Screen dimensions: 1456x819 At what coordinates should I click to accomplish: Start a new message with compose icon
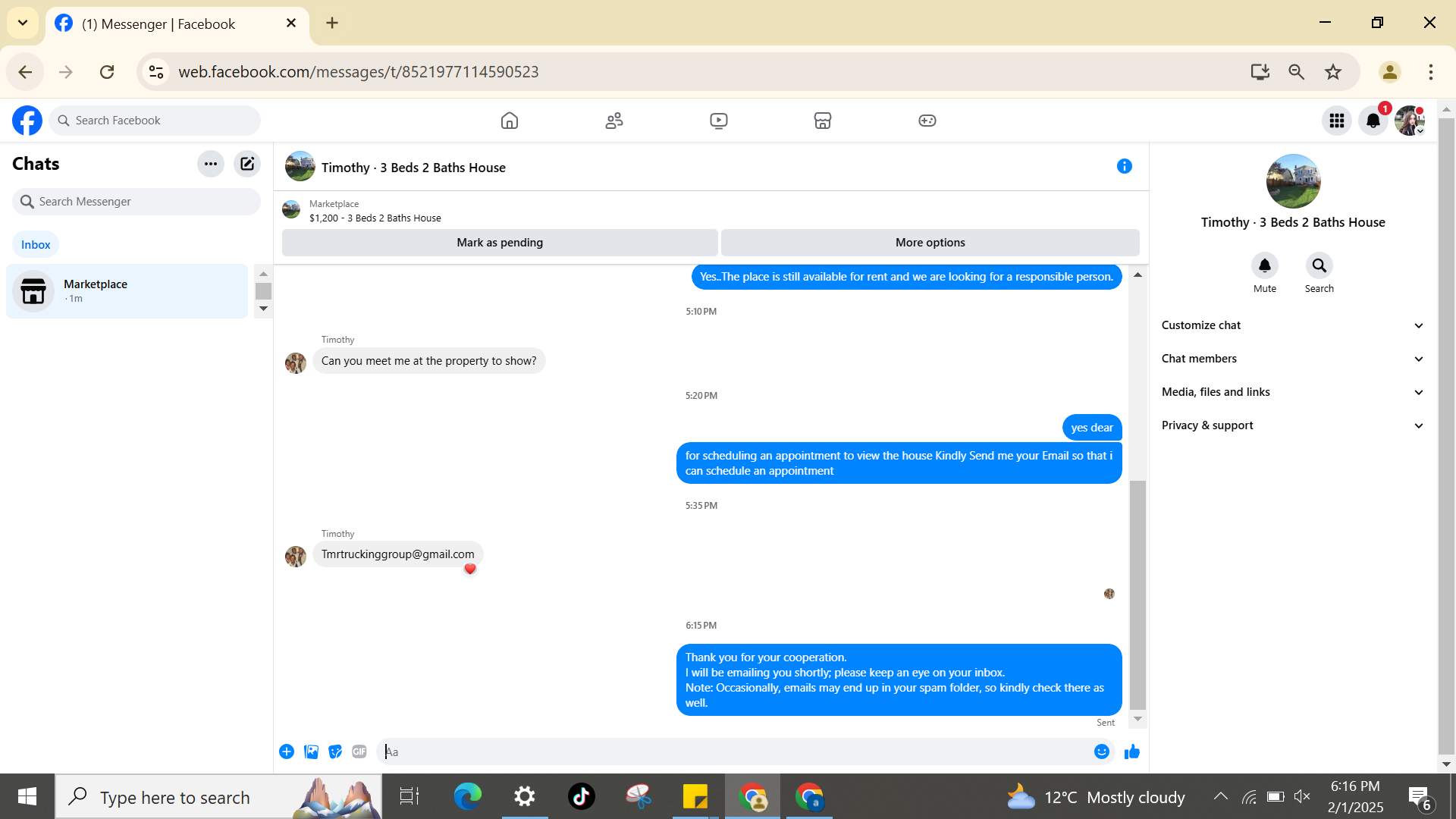(247, 164)
